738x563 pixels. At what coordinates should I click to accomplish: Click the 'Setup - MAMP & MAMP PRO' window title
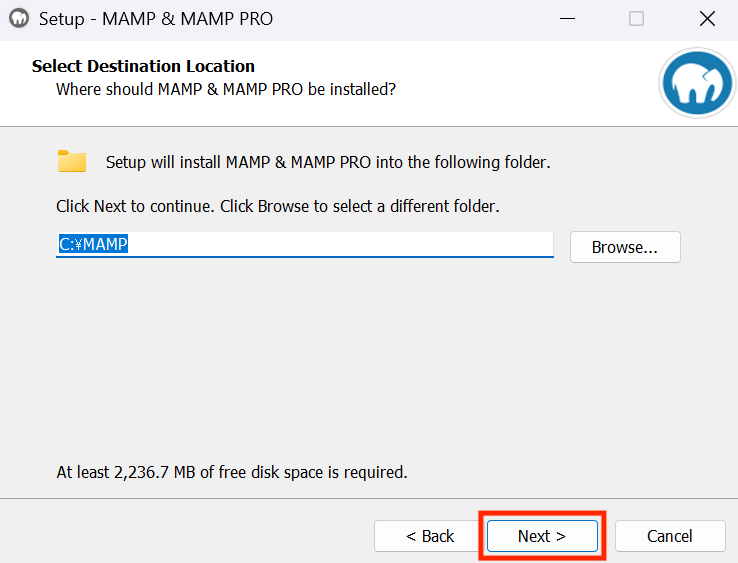pos(156,19)
